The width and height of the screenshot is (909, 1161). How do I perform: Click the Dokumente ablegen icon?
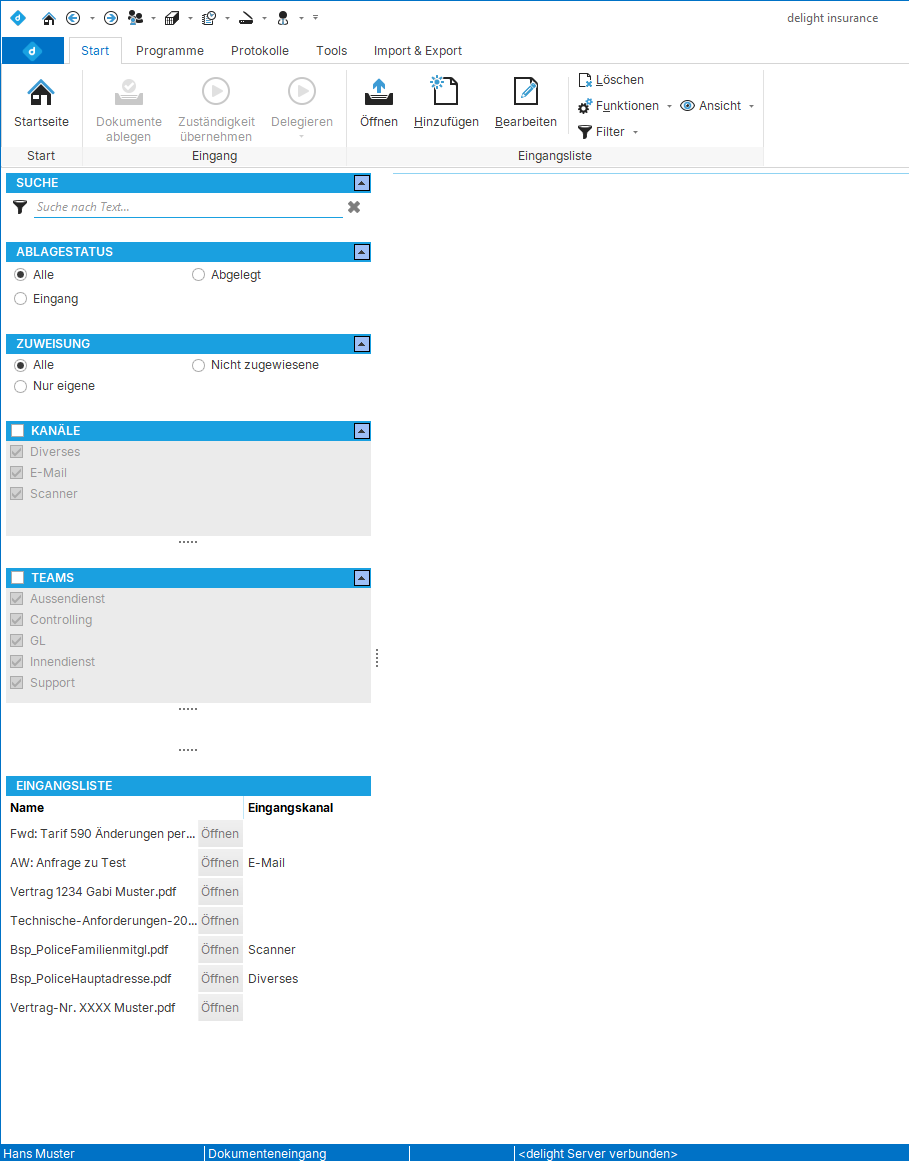pos(128,91)
